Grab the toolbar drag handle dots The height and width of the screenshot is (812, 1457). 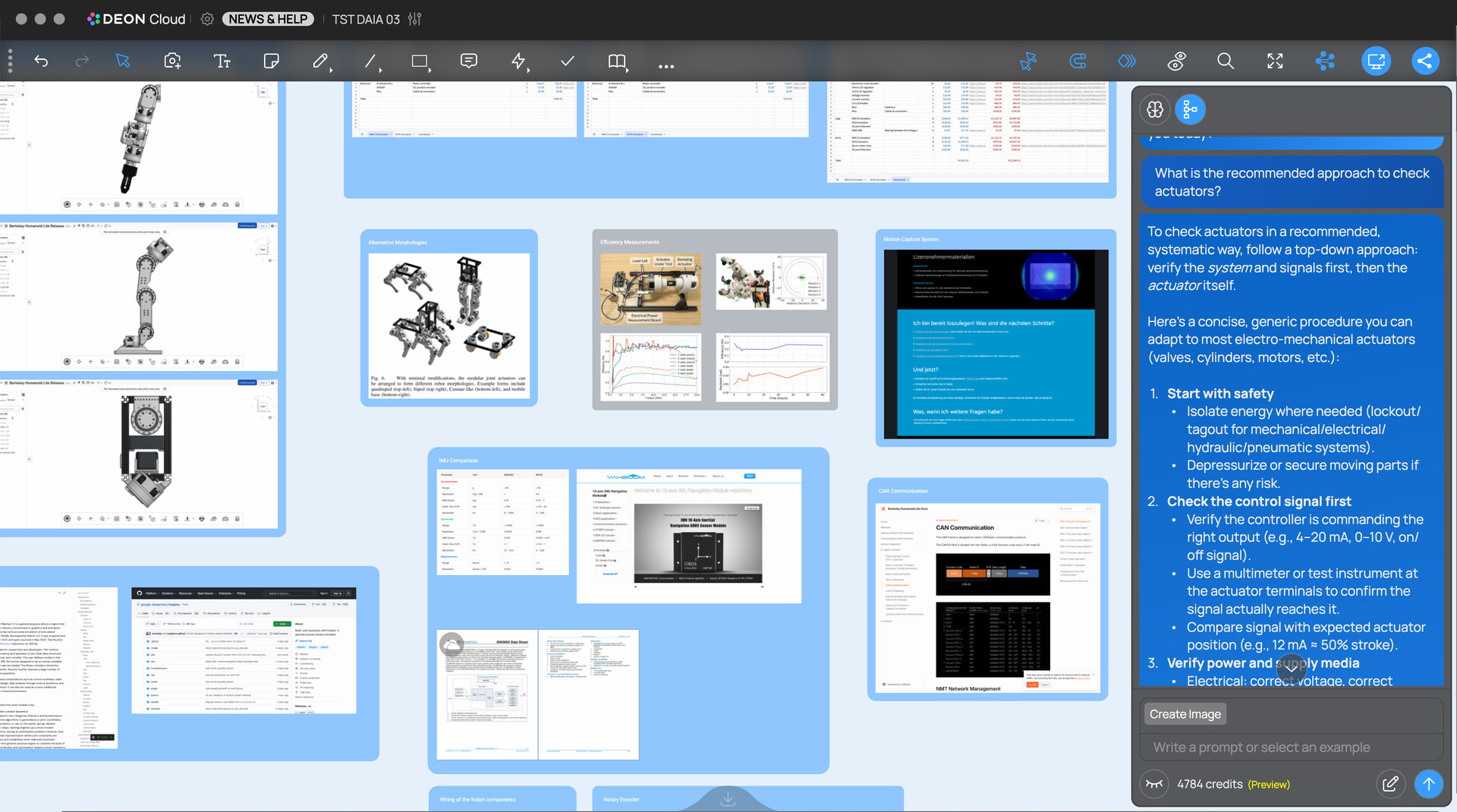(10, 61)
